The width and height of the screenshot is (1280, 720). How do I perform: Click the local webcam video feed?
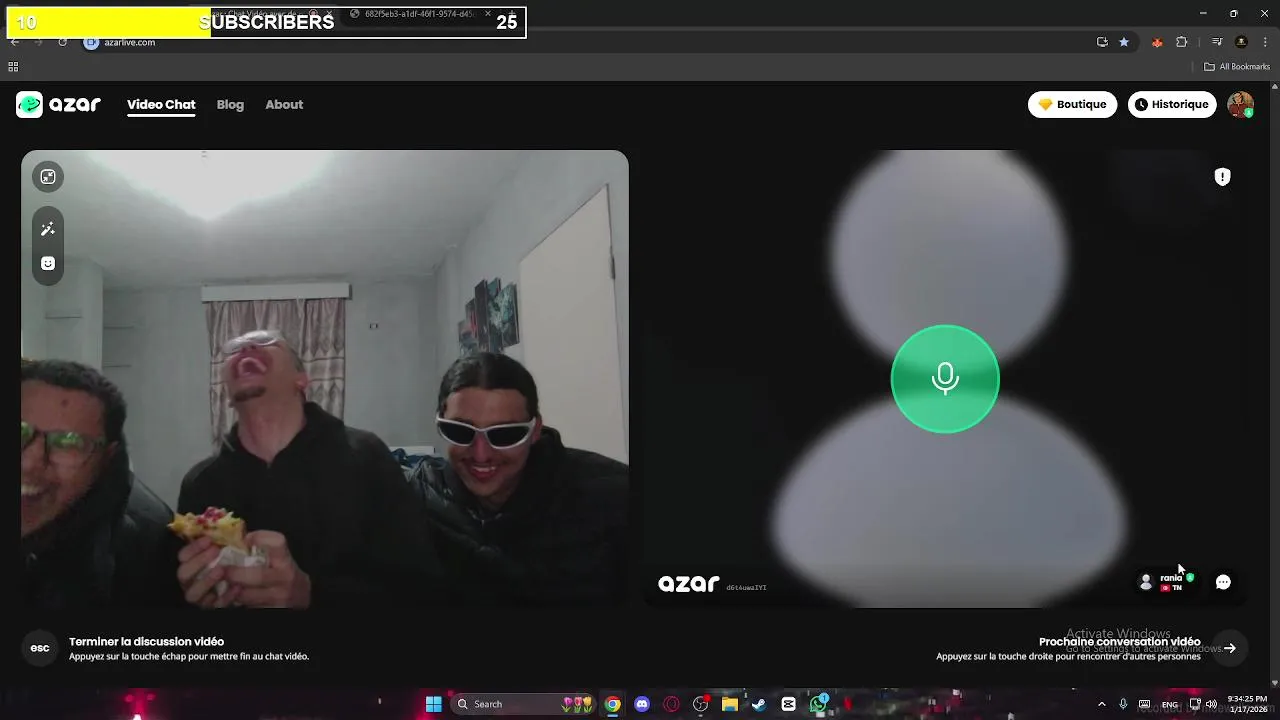325,379
